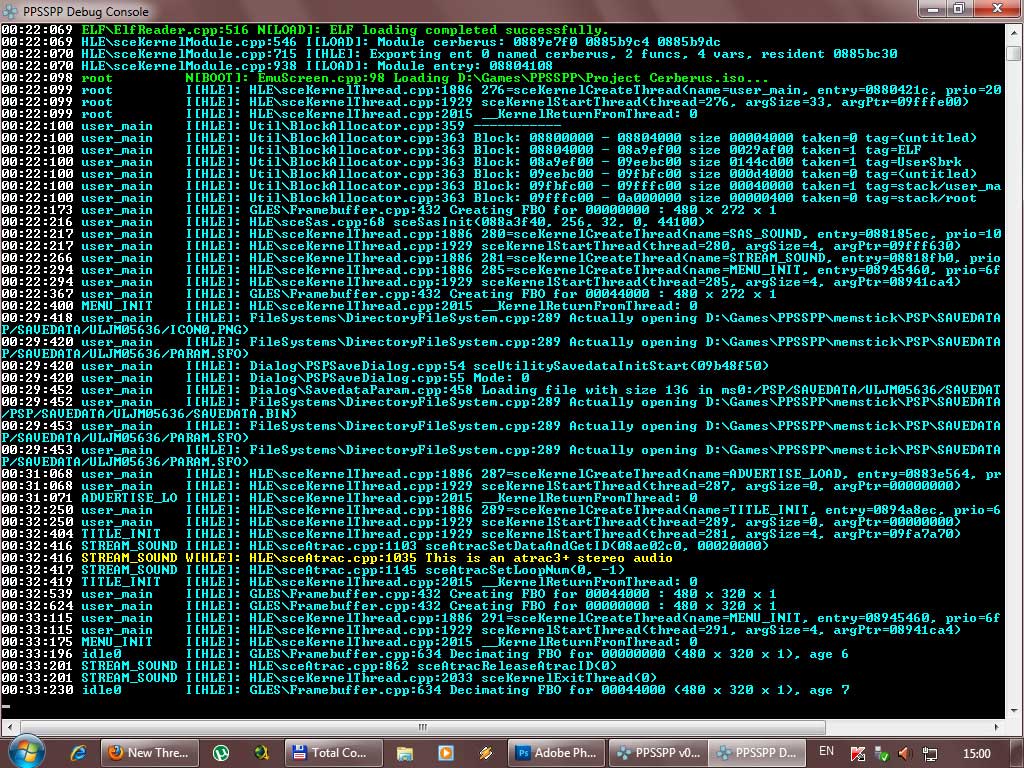The width and height of the screenshot is (1024, 768).
Task: Click the vertical scrollbar up arrow
Action: [x=1014, y=33]
